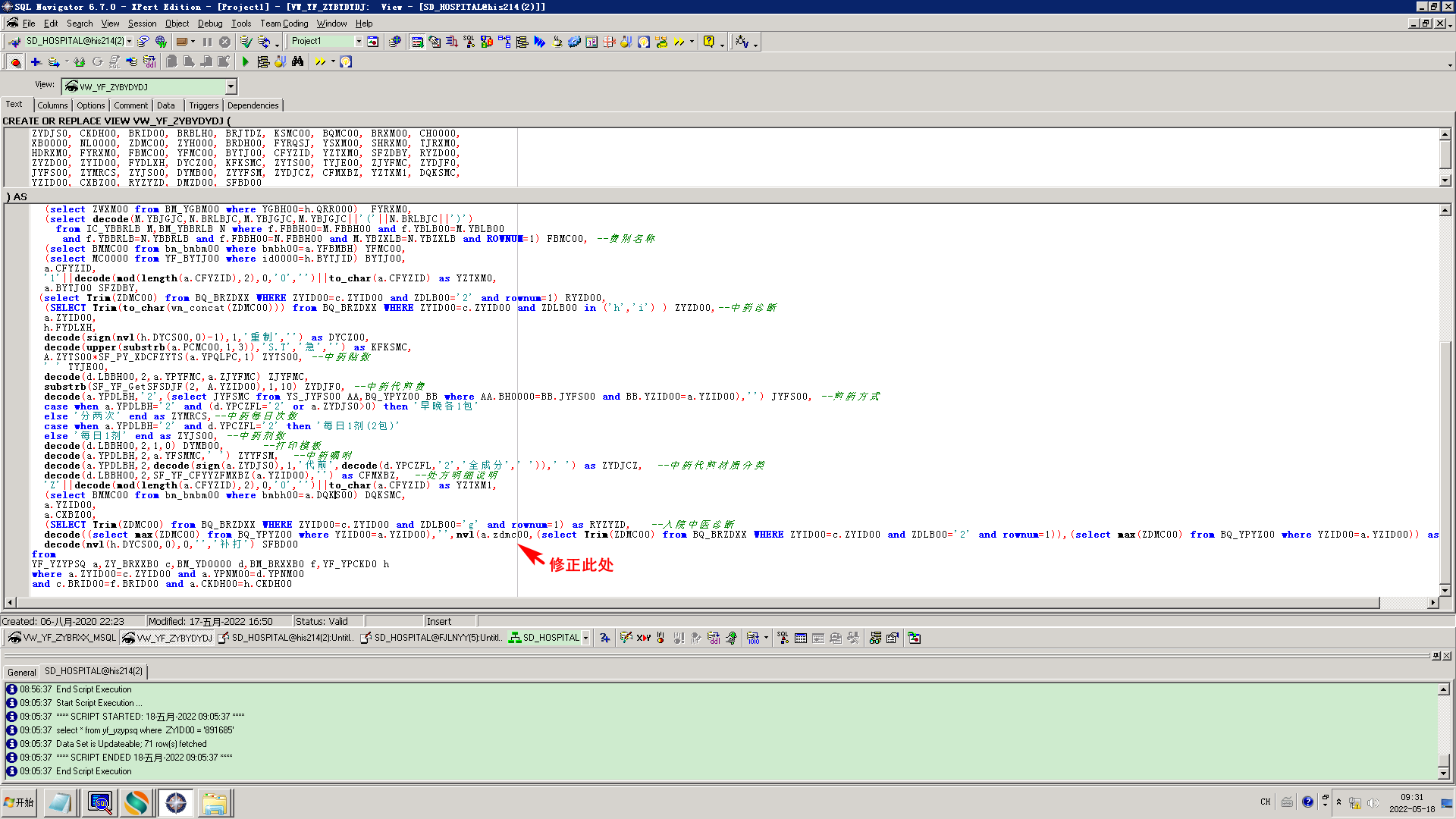Switch to the Columns tab
This screenshot has width=1456, height=819.
pos(52,105)
